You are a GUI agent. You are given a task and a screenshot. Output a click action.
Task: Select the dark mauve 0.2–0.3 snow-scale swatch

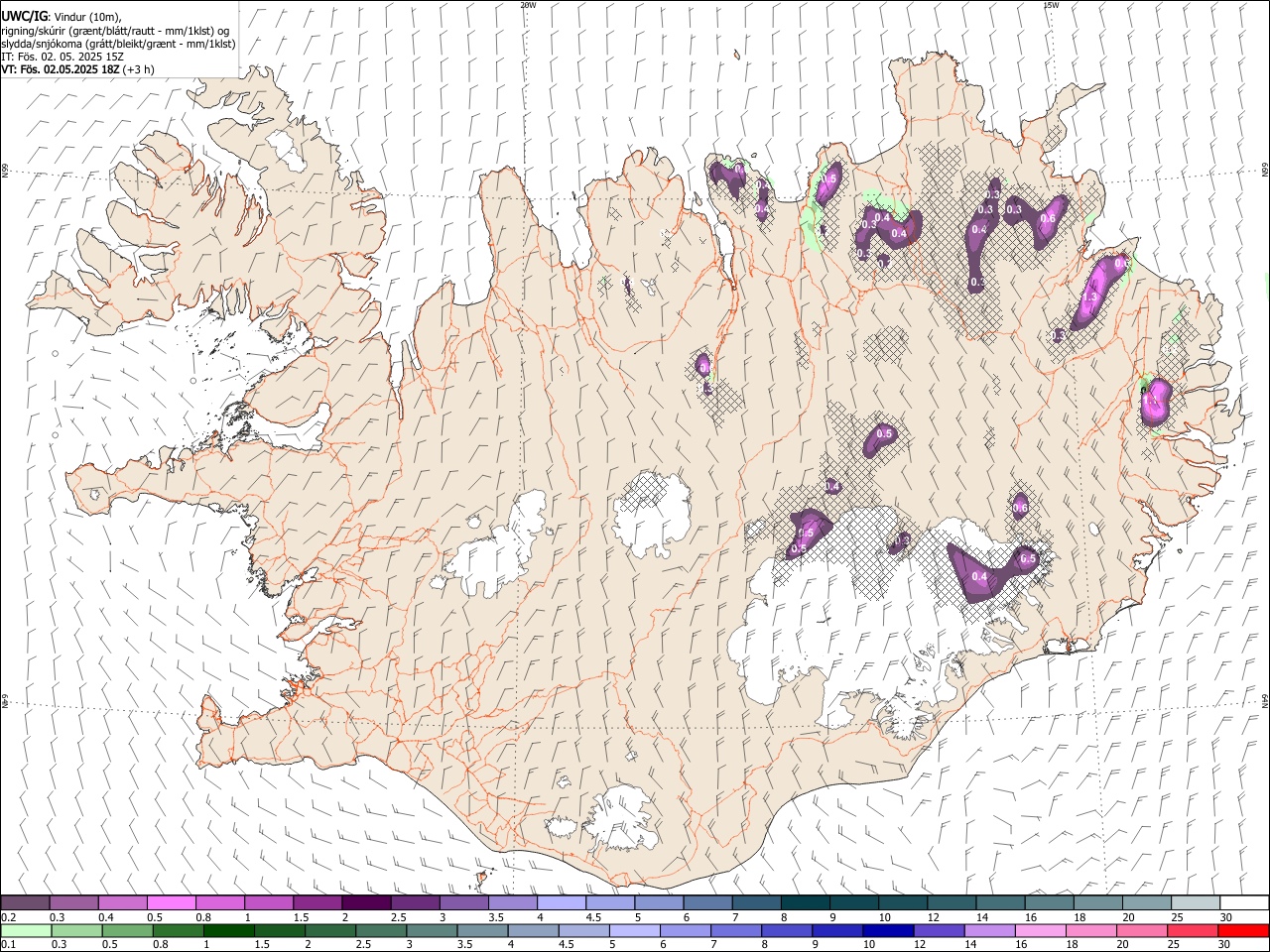[26, 902]
